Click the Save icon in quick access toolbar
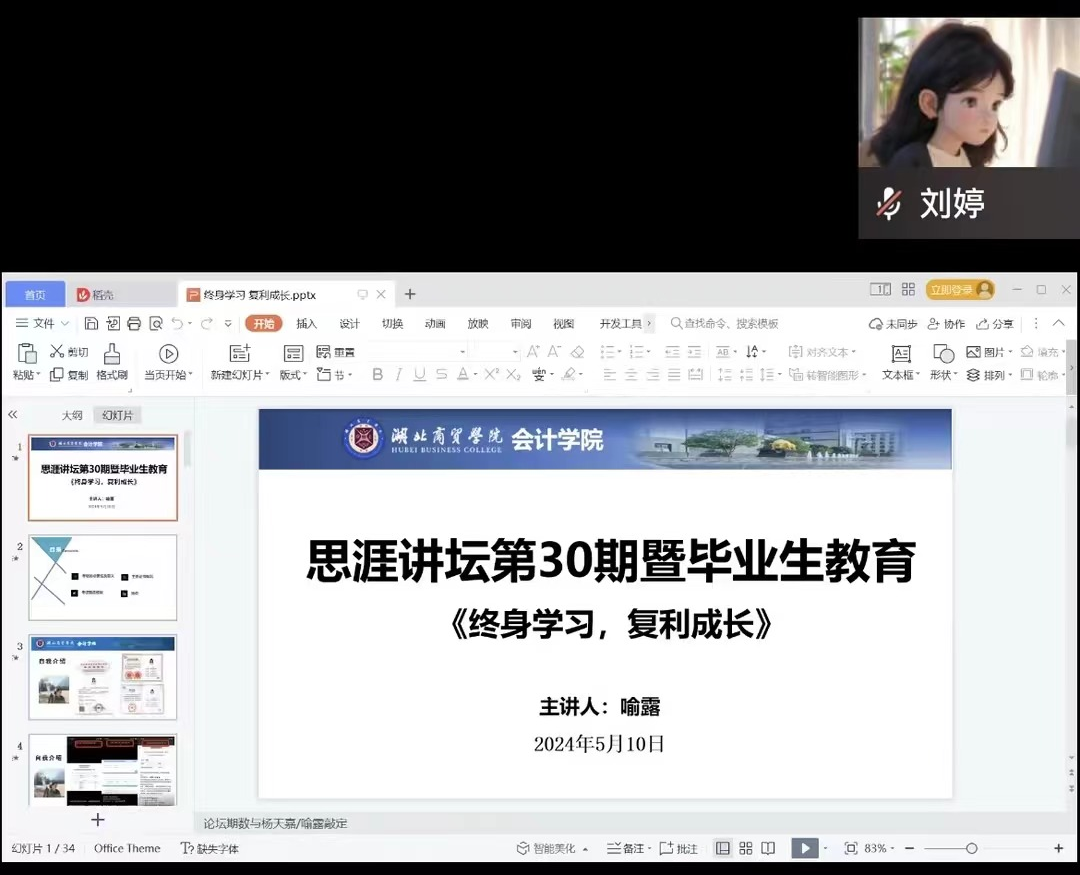This screenshot has width=1080, height=875. 91,323
